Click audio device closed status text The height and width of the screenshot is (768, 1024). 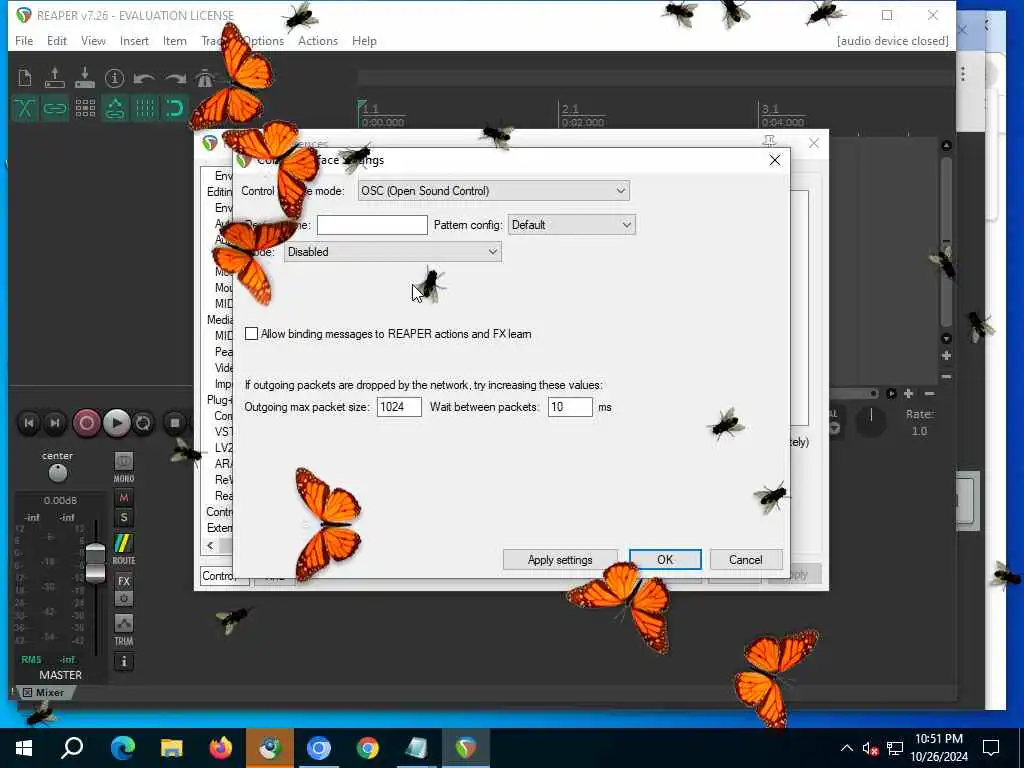point(892,40)
